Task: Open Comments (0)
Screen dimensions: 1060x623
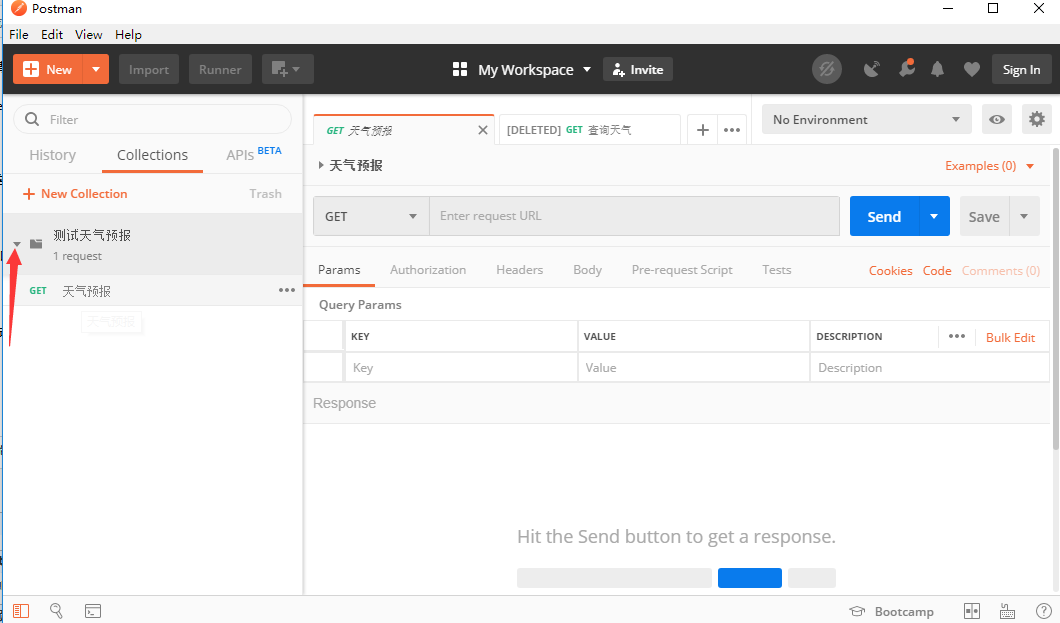Action: [1001, 270]
